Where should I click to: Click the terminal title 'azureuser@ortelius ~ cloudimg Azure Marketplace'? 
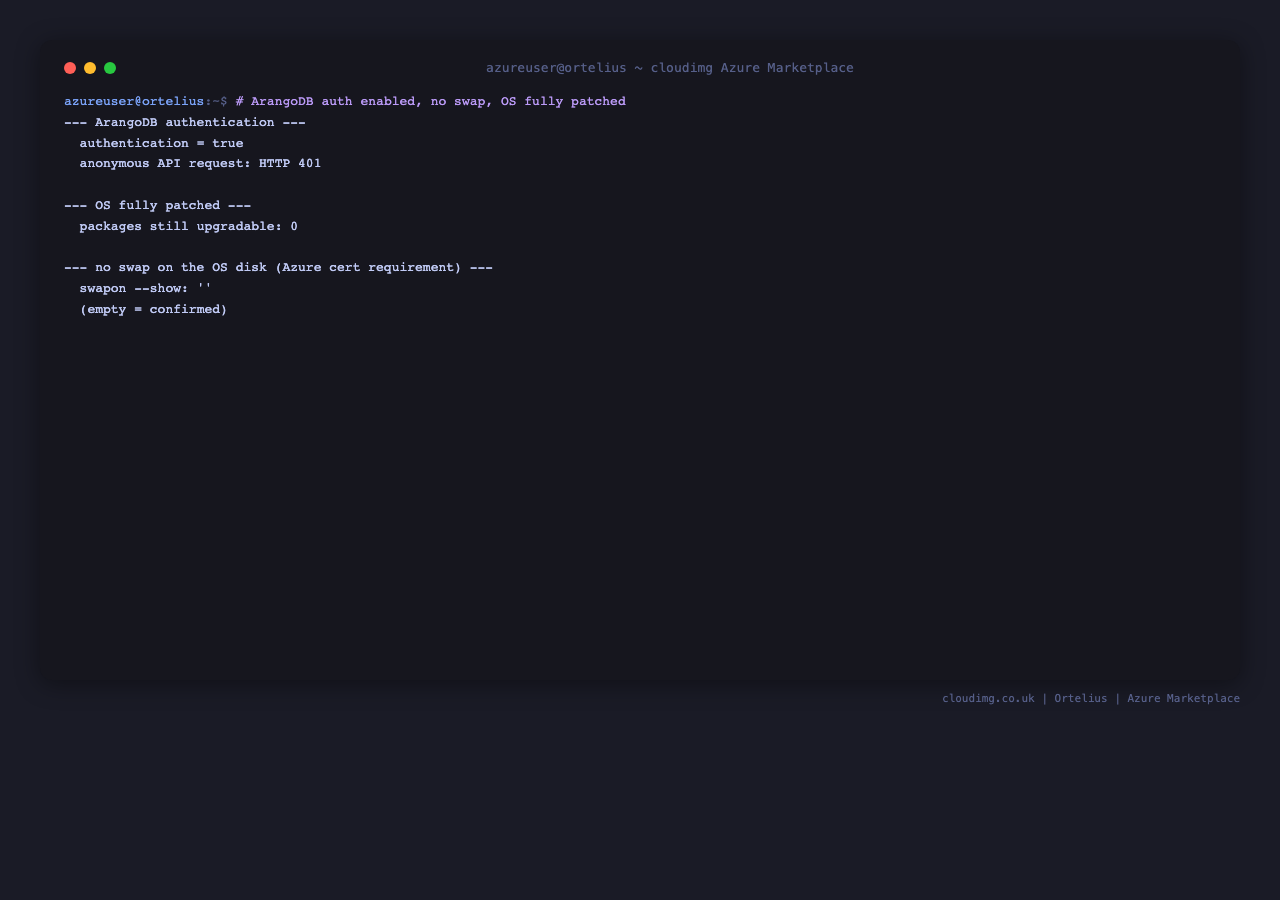click(670, 68)
